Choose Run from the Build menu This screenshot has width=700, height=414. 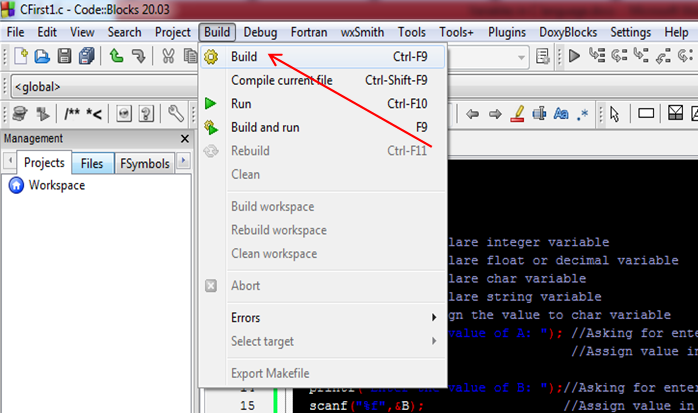pos(323,104)
